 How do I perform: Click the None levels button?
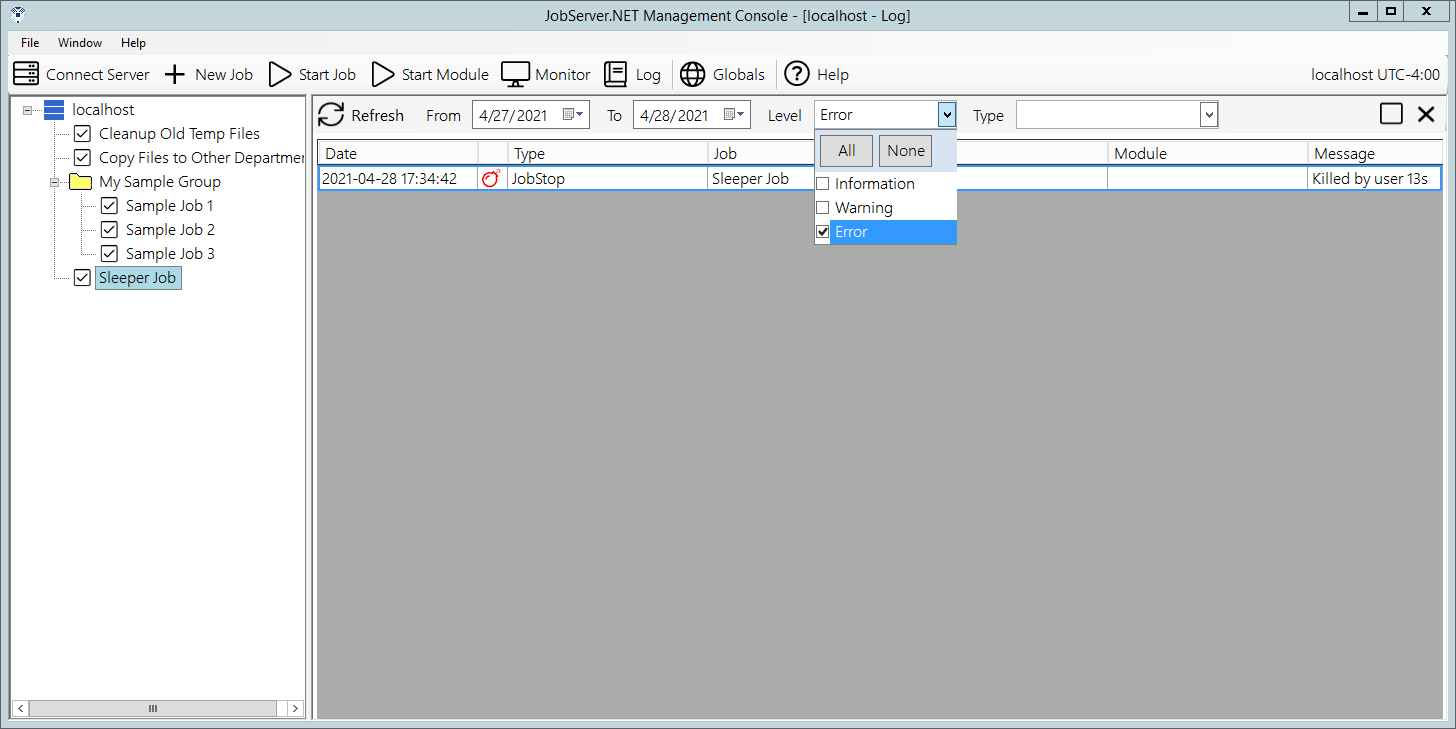[905, 151]
